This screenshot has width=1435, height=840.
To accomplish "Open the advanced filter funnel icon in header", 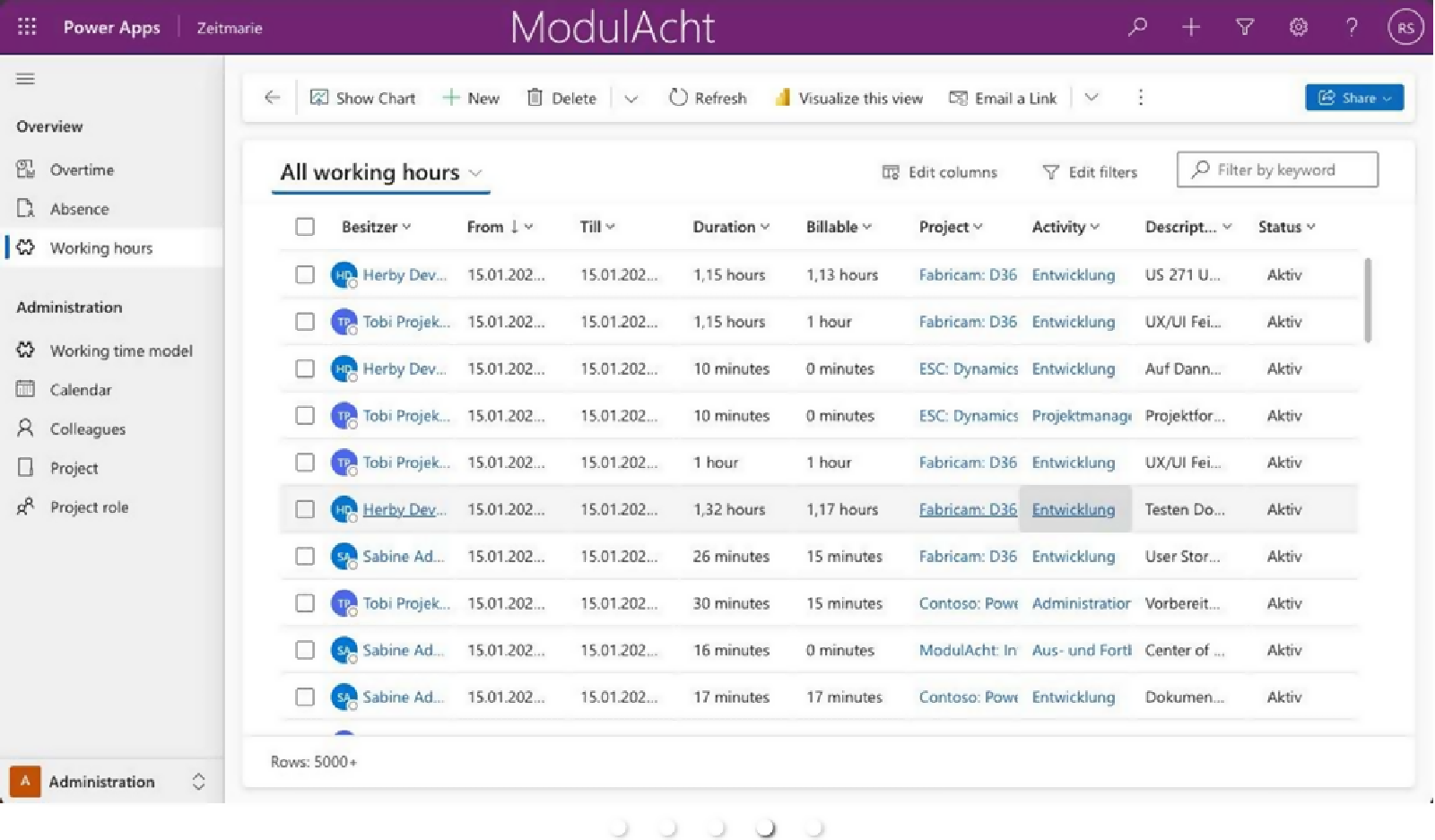I will point(1244,27).
